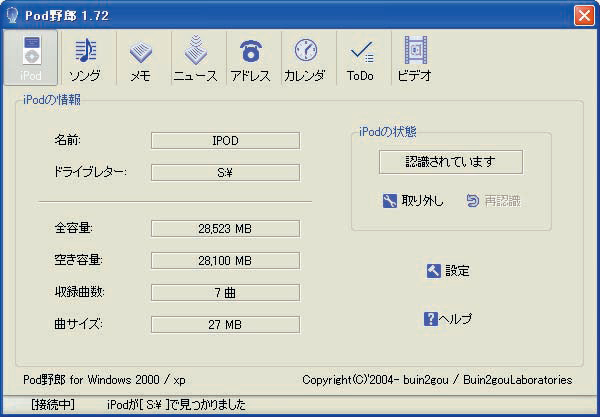This screenshot has height=417, width=600.
Task: Click the 空き容量 label
Action: coord(78,261)
